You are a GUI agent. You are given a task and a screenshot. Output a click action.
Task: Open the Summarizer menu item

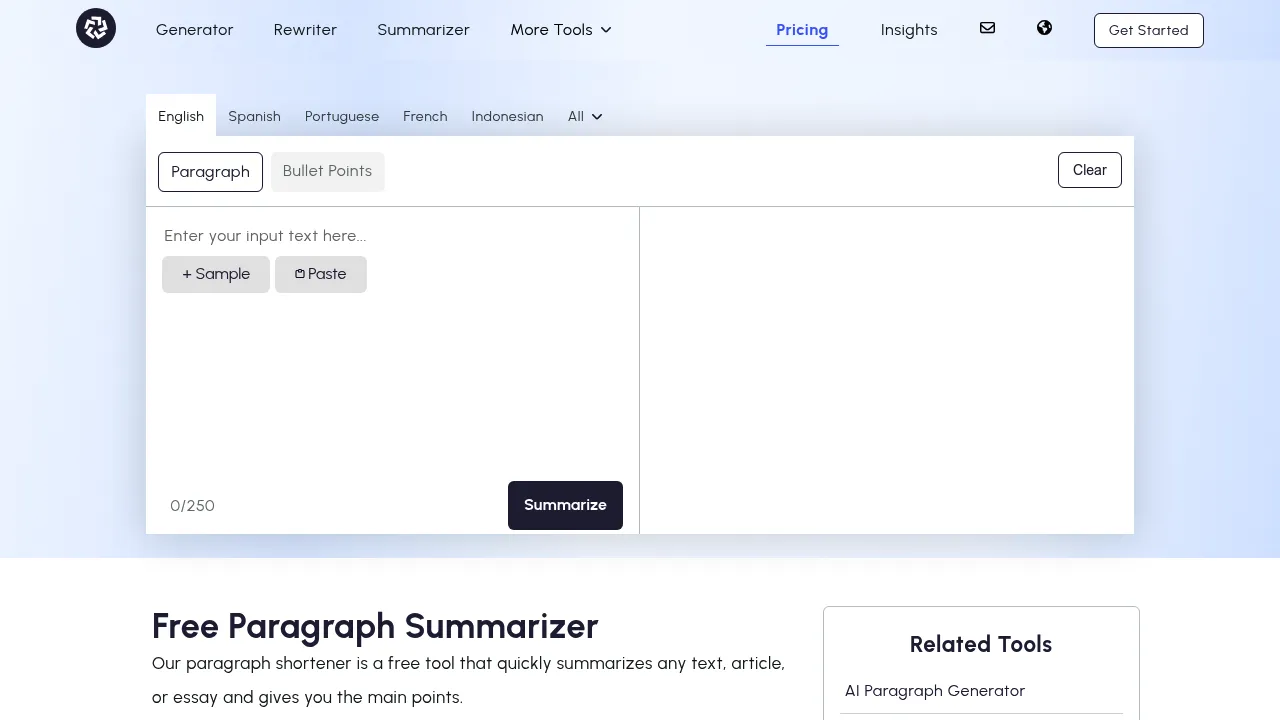(422, 30)
